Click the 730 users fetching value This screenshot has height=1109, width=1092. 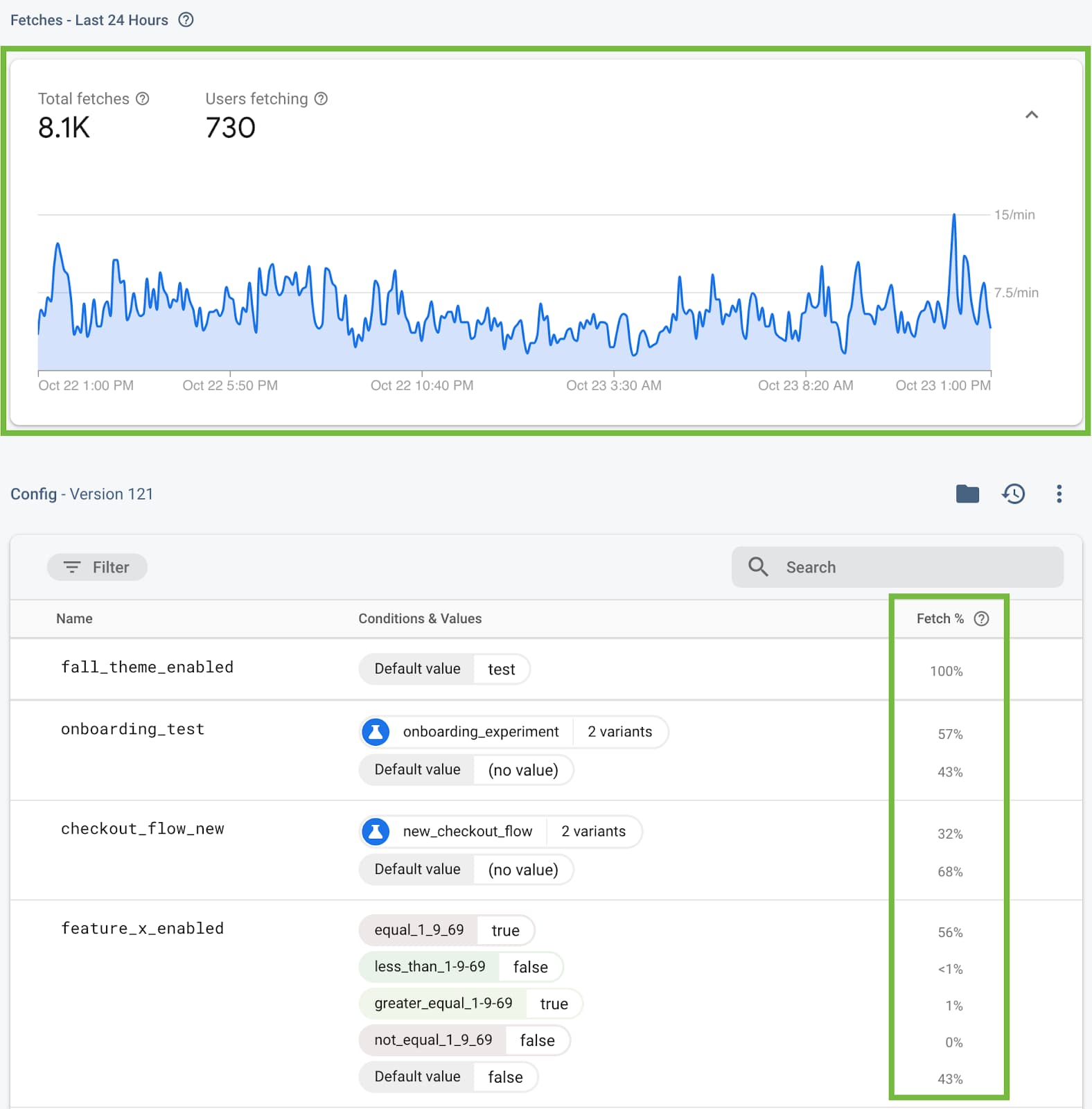(x=231, y=128)
